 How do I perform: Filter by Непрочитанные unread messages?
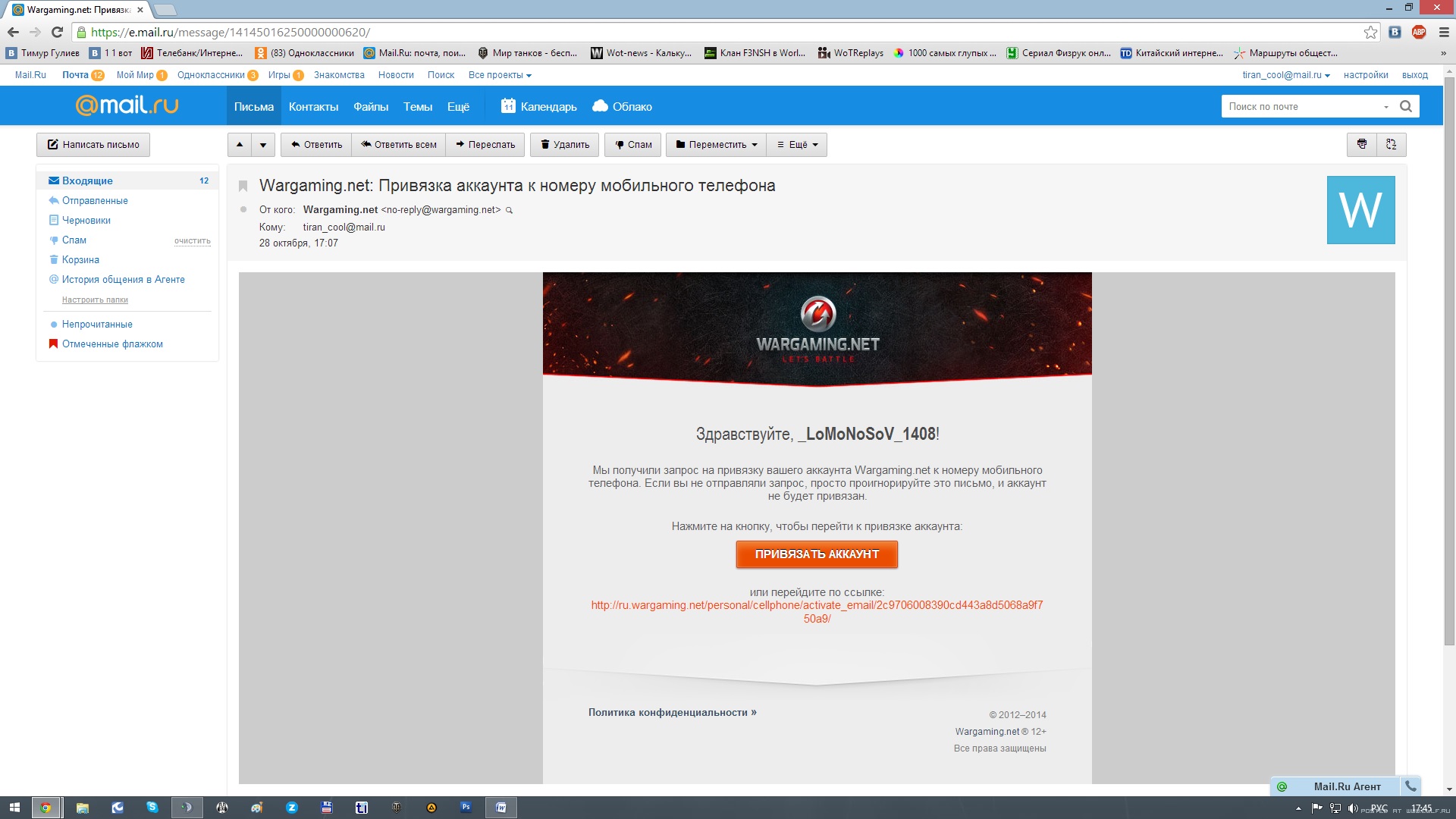(97, 324)
